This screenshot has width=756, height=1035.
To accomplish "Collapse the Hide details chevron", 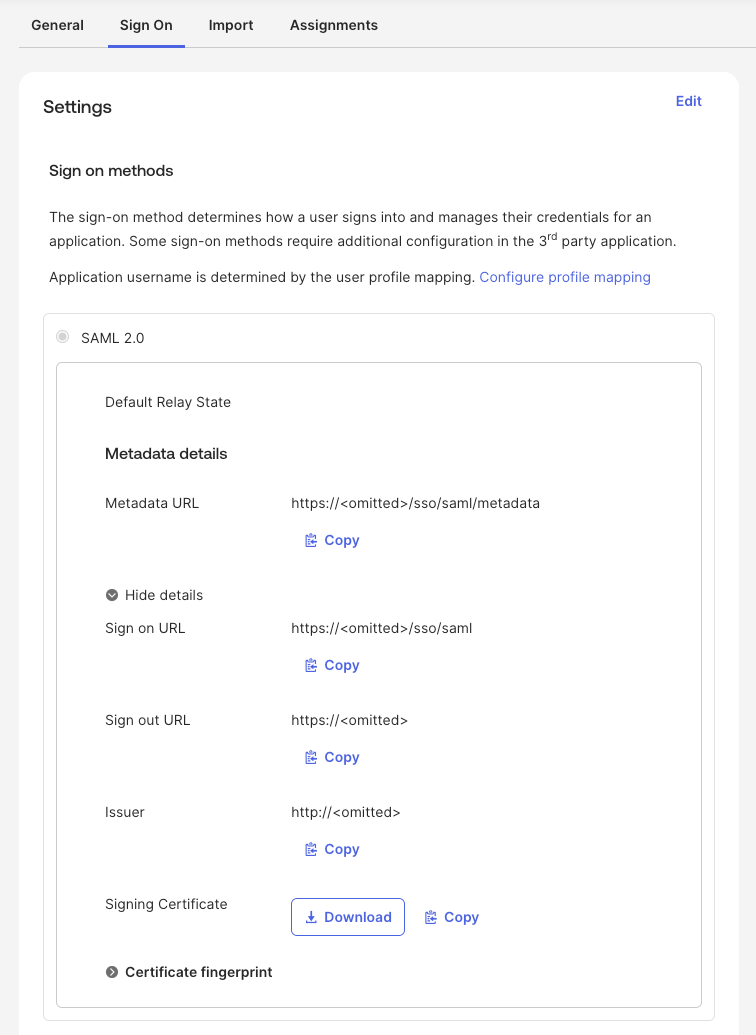I will tap(112, 595).
